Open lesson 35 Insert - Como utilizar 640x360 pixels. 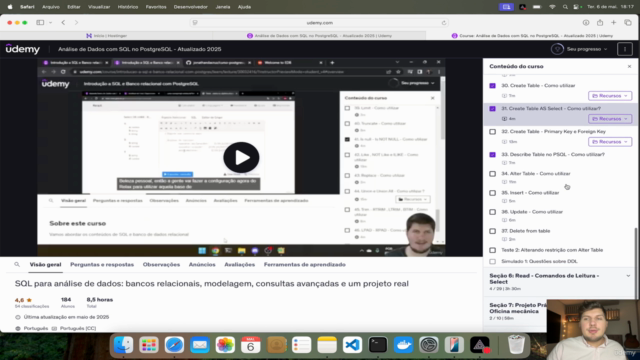click(530, 193)
